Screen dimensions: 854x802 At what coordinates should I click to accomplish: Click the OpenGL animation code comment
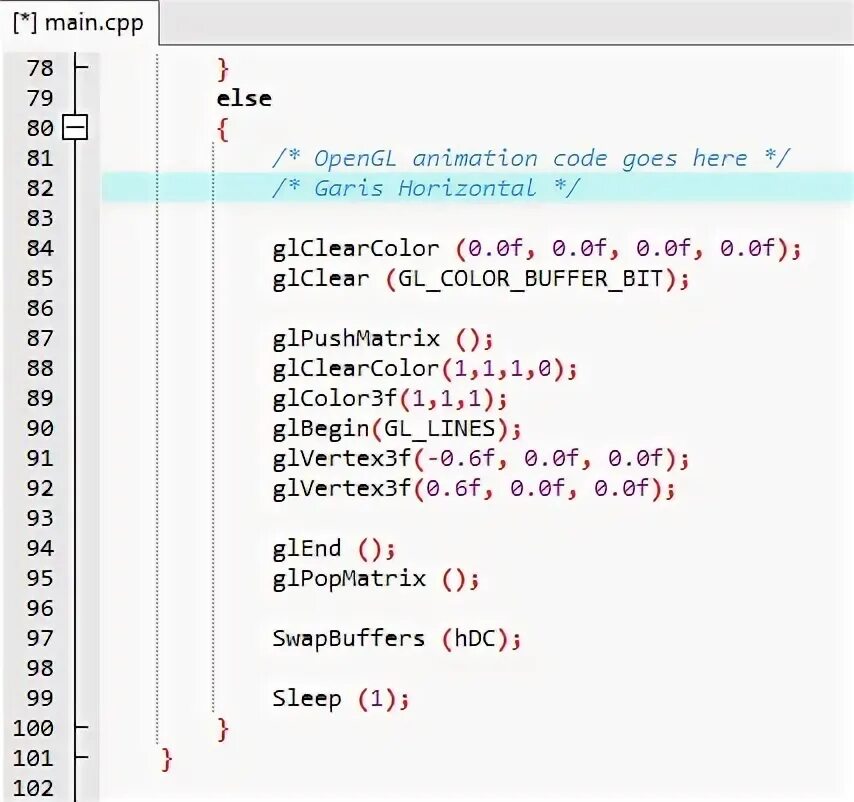tap(531, 158)
